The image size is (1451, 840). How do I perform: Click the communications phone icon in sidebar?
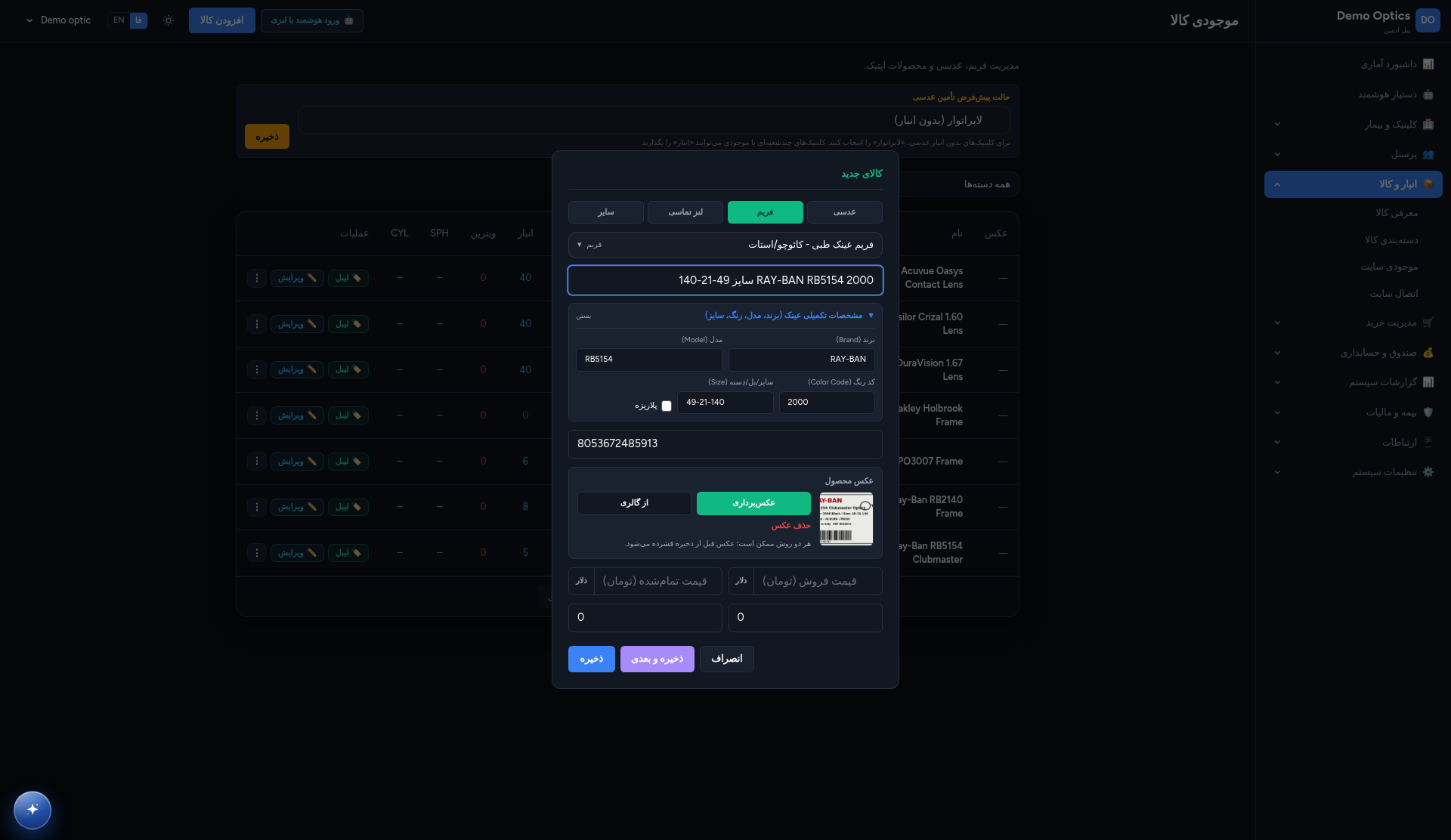point(1428,443)
